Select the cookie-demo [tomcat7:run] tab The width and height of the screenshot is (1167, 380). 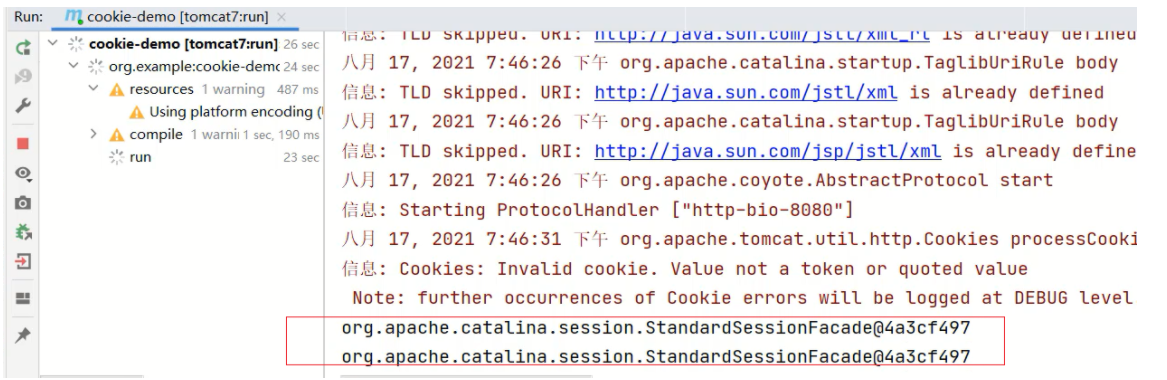(168, 16)
